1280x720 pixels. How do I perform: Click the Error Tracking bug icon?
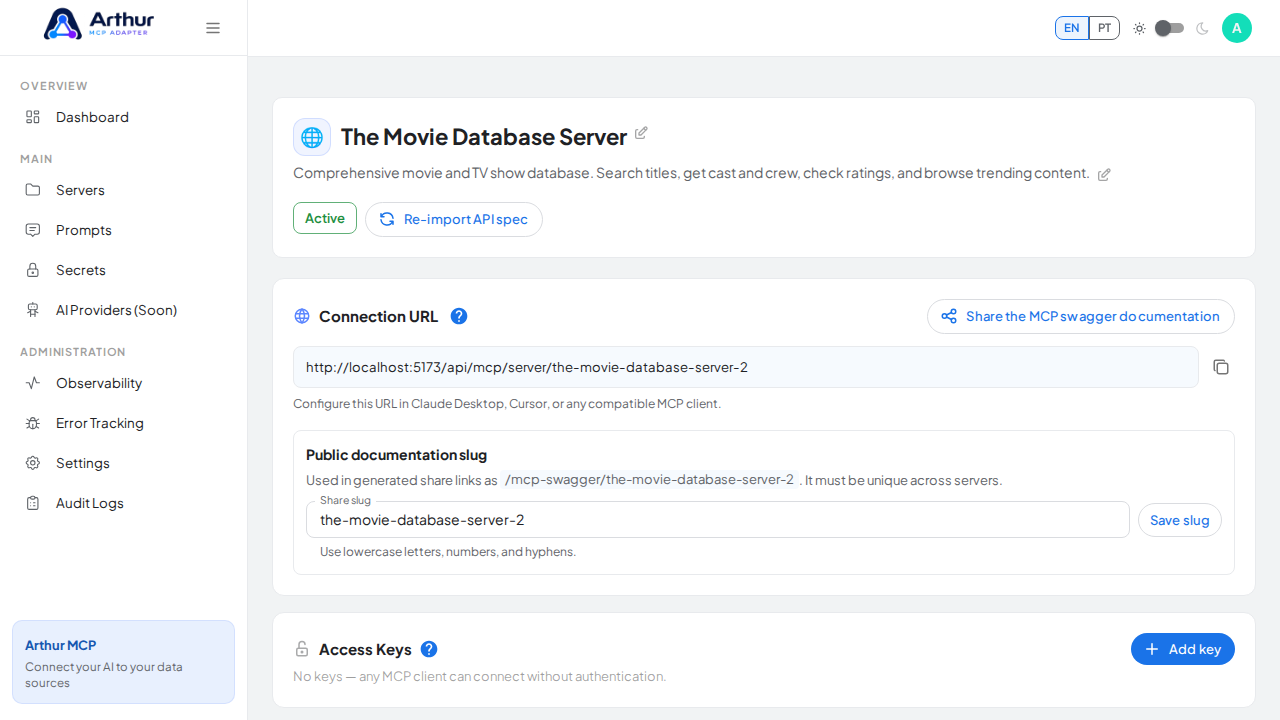pyautogui.click(x=33, y=423)
